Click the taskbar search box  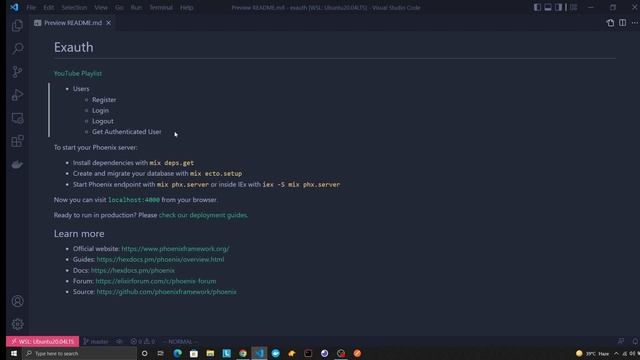click(79, 353)
